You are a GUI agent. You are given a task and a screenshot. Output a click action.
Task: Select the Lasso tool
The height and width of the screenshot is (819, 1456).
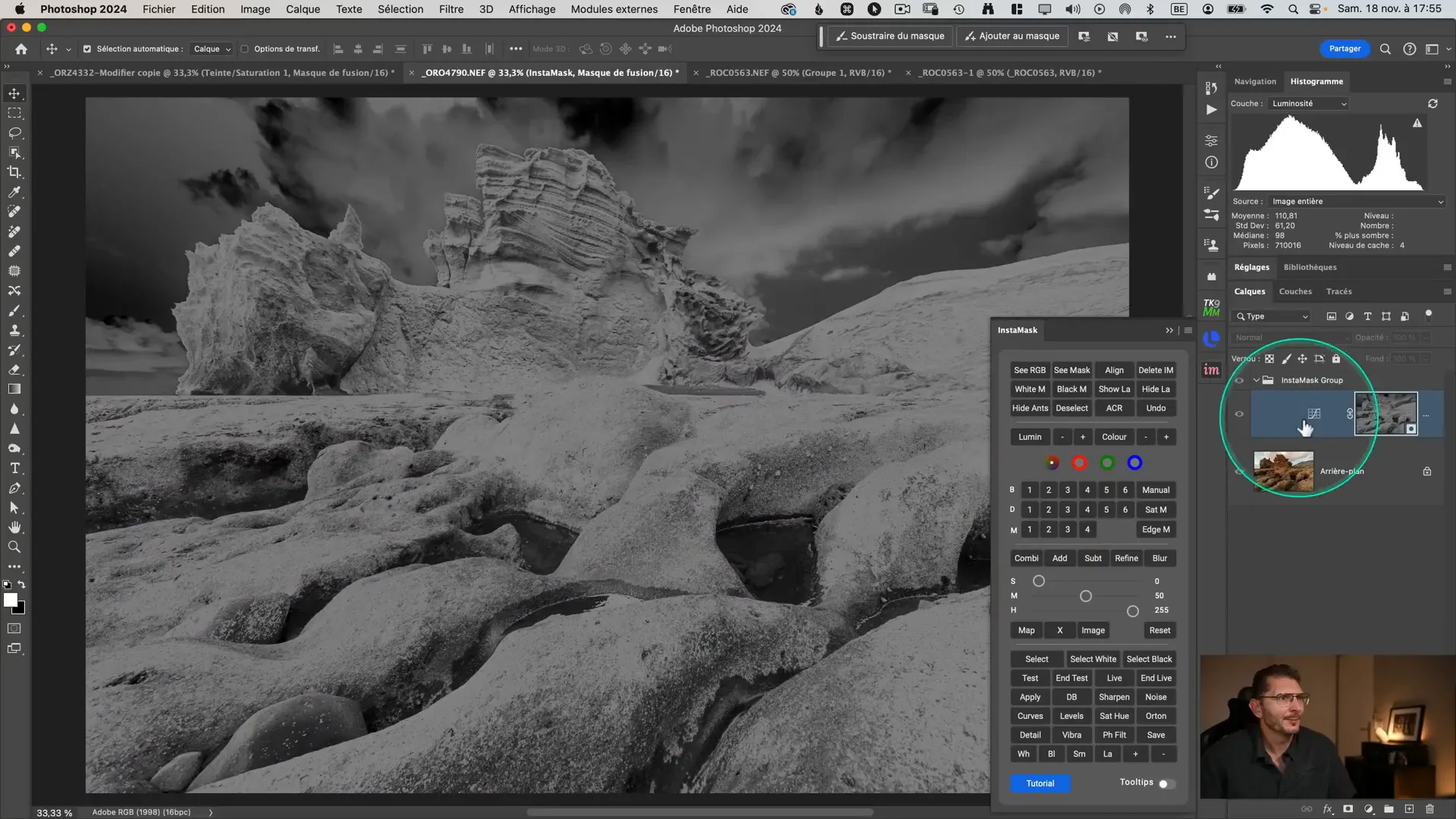pos(14,133)
